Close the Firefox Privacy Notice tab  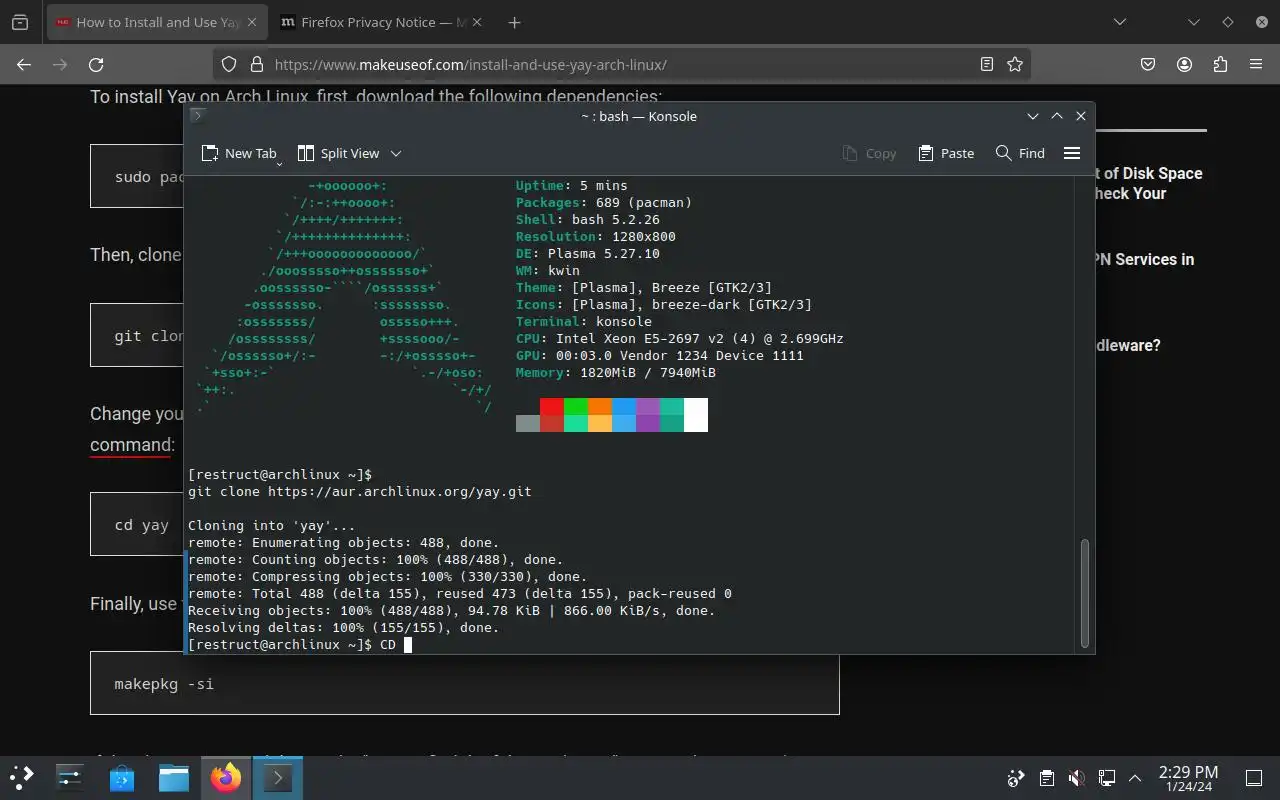(x=478, y=22)
